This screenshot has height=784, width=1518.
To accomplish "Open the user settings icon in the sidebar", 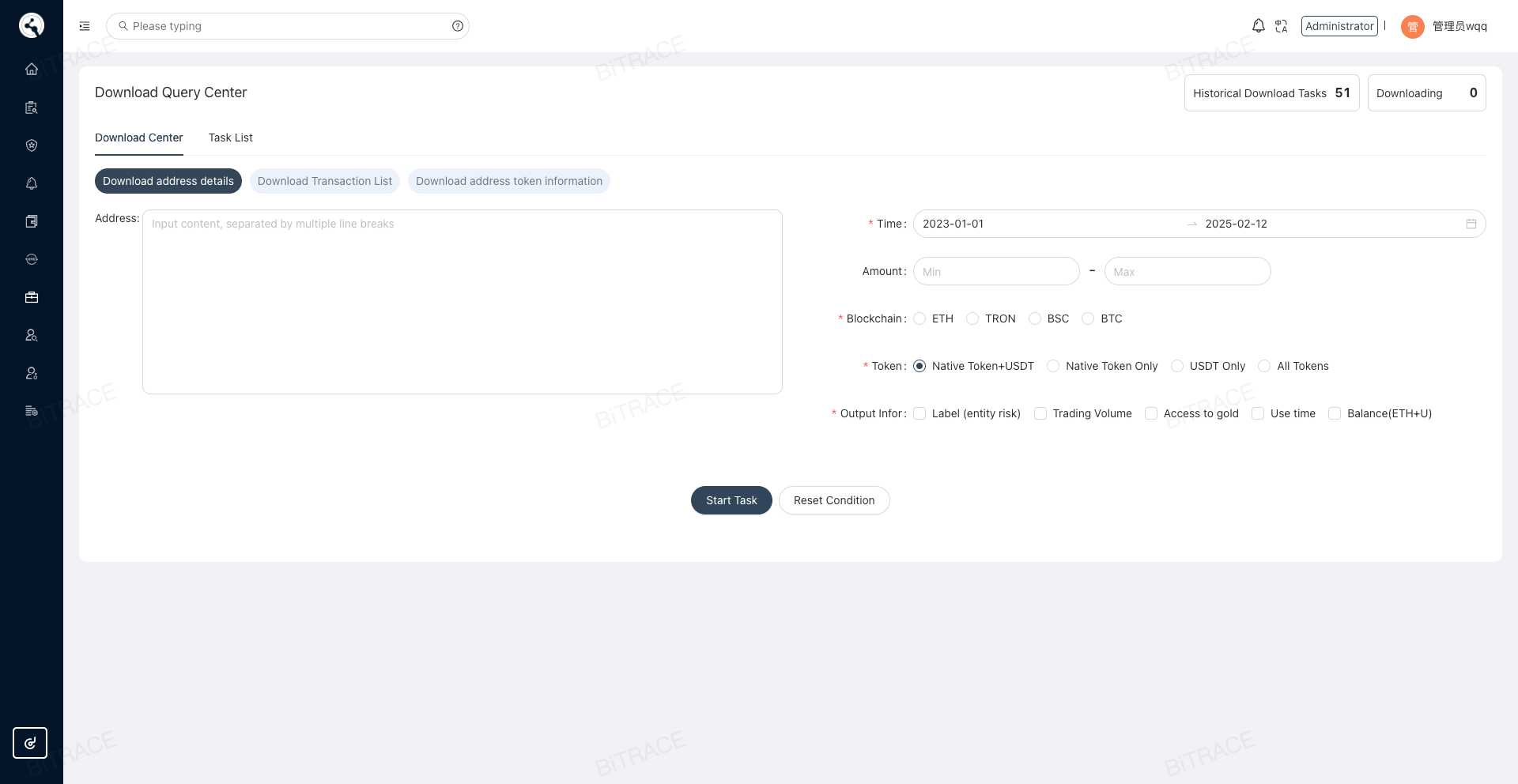I will (32, 373).
